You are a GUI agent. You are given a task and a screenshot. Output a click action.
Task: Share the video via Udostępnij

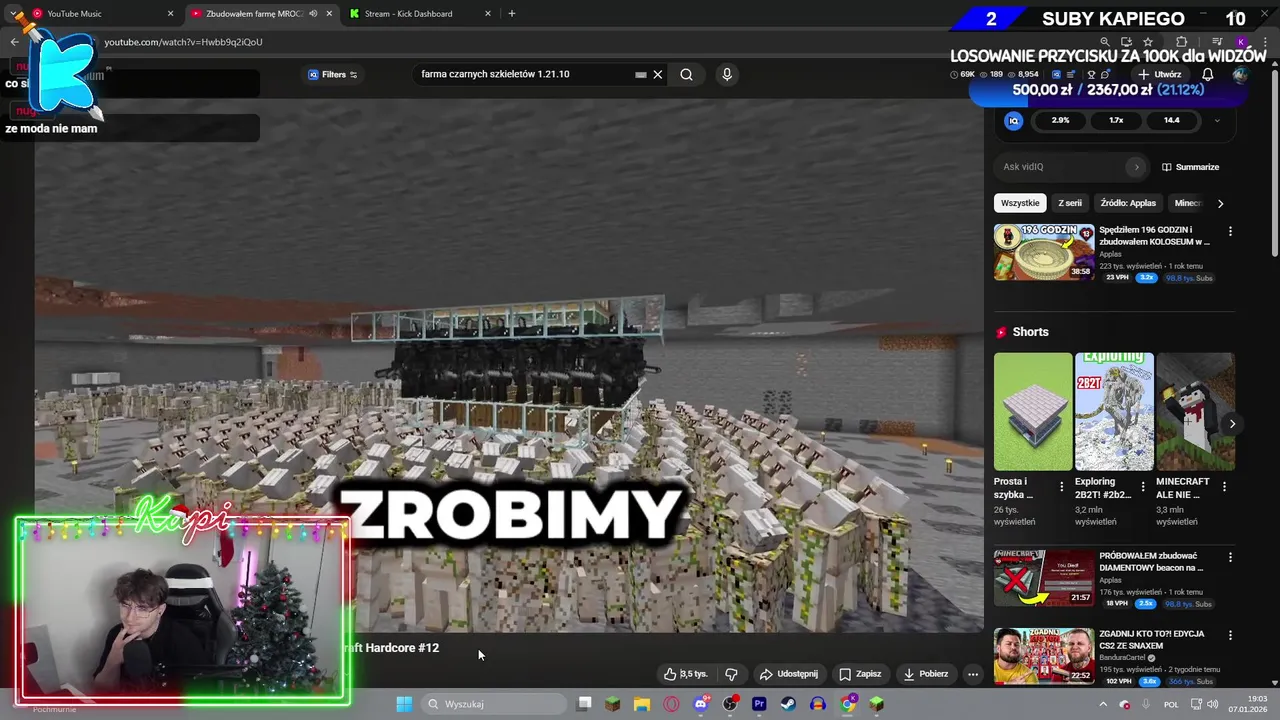click(789, 674)
